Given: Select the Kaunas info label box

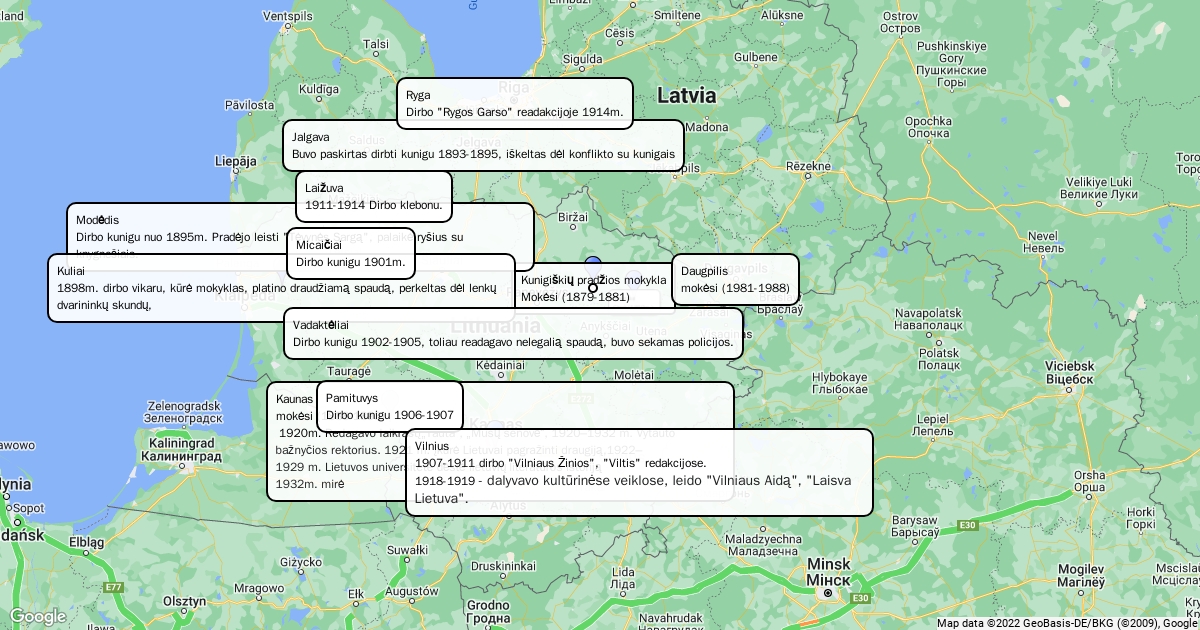Looking at the screenshot, I should [x=500, y=441].
